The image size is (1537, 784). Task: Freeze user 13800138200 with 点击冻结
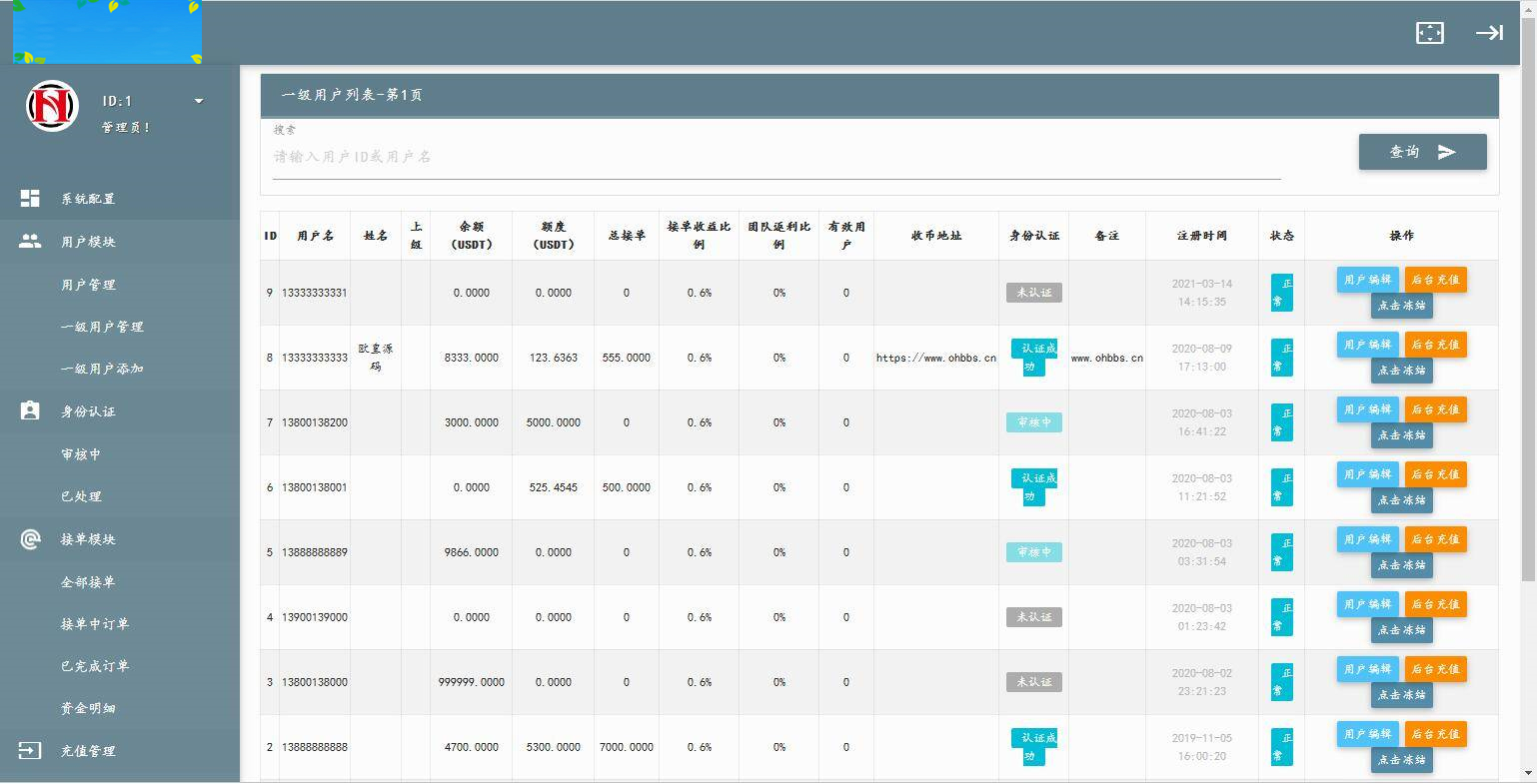point(1401,435)
